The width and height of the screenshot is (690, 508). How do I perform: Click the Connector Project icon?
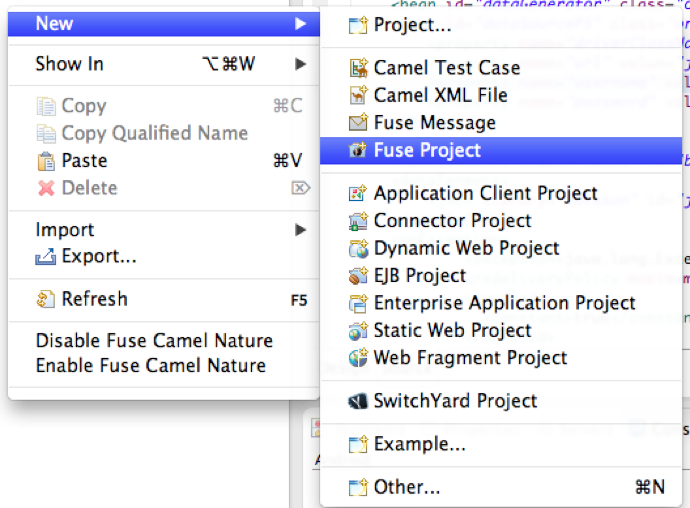[x=358, y=221]
